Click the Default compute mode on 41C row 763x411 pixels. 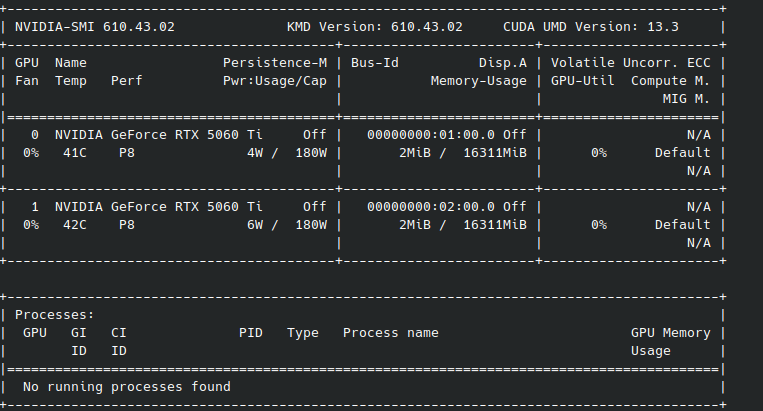682,153
